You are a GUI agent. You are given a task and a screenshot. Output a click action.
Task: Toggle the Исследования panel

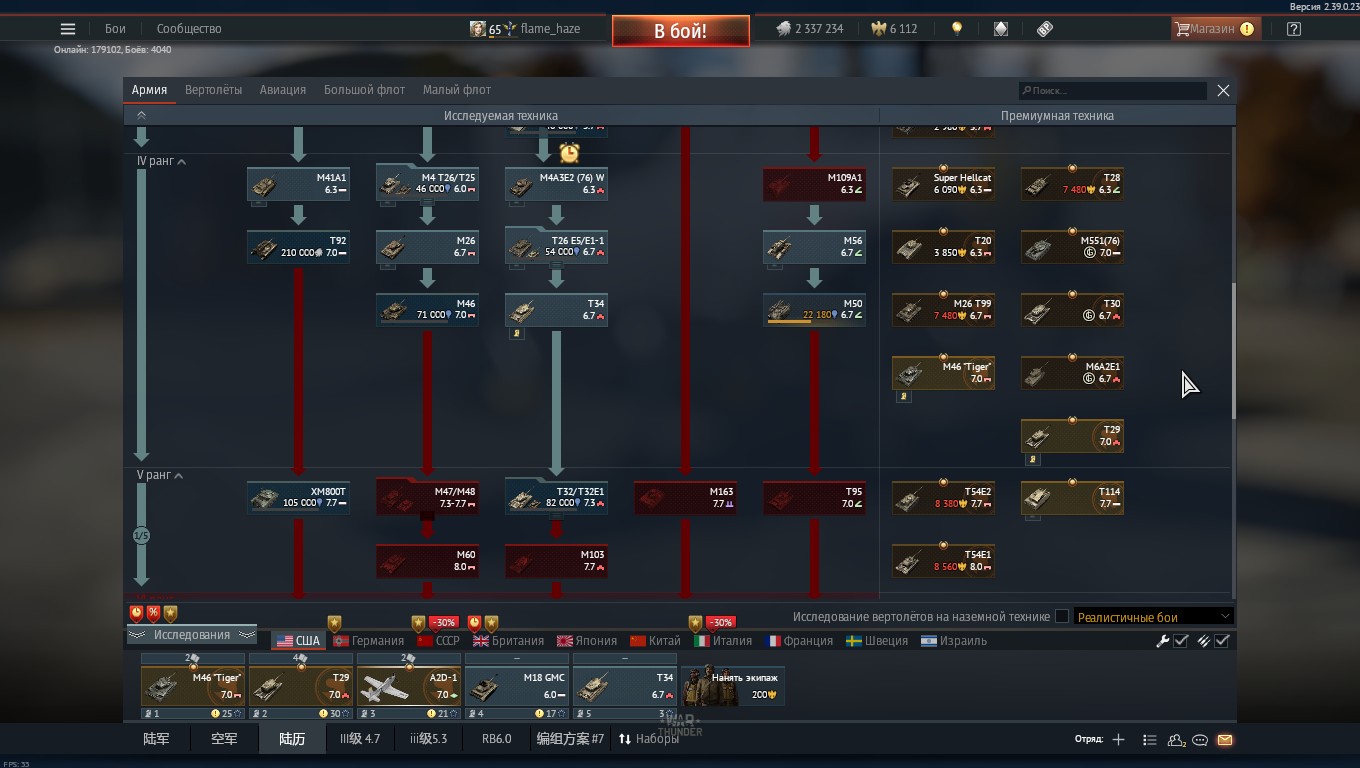click(x=191, y=635)
